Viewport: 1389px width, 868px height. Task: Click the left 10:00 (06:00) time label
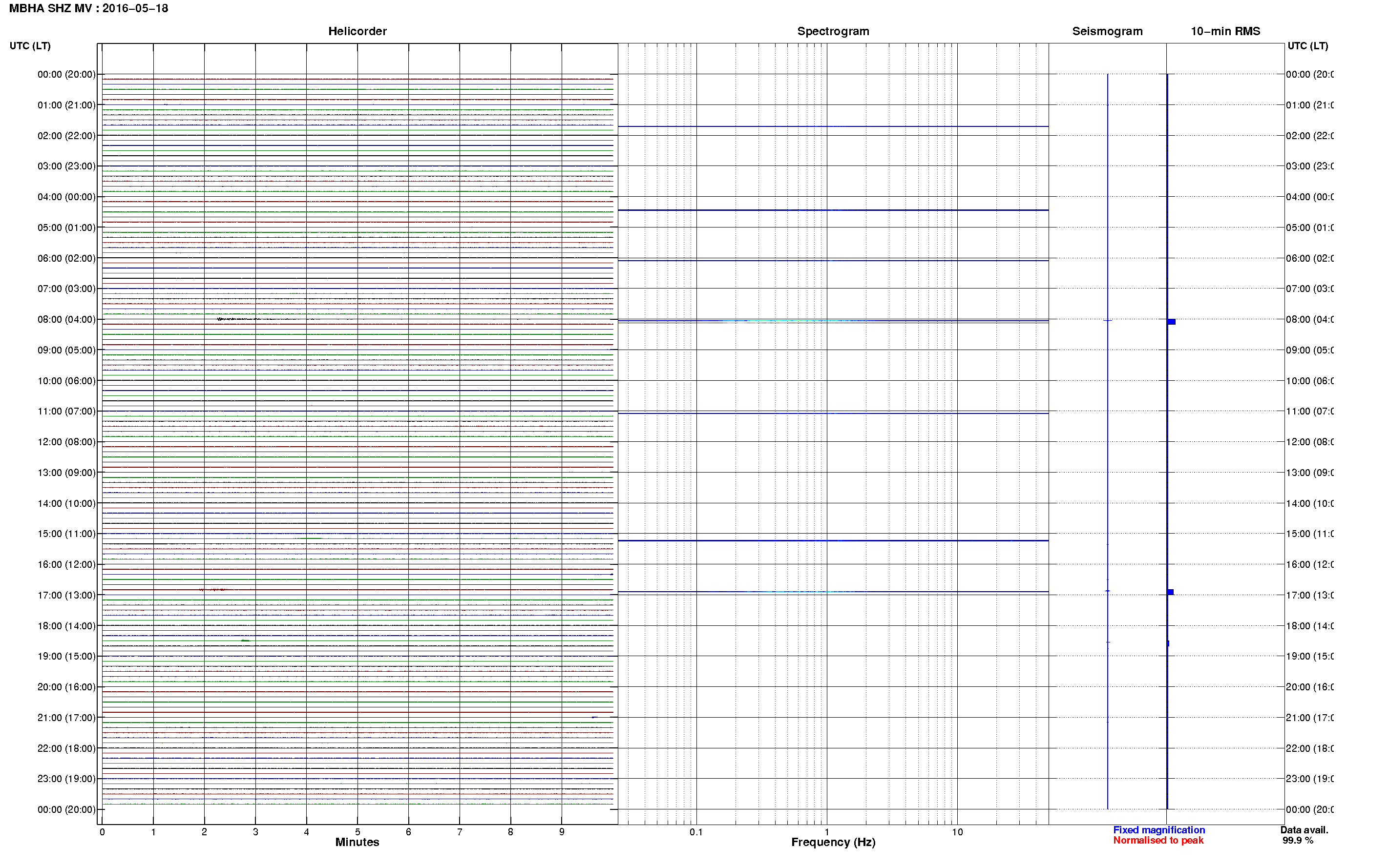pos(66,381)
